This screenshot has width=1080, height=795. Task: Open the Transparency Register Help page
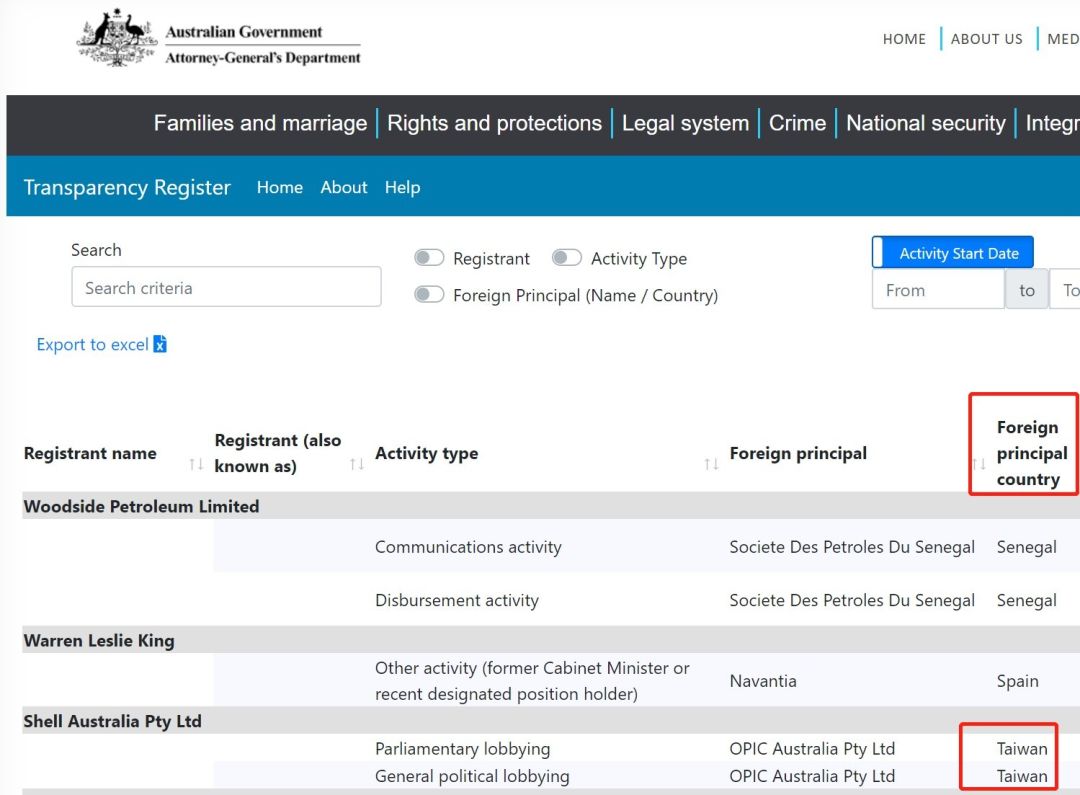(402, 187)
